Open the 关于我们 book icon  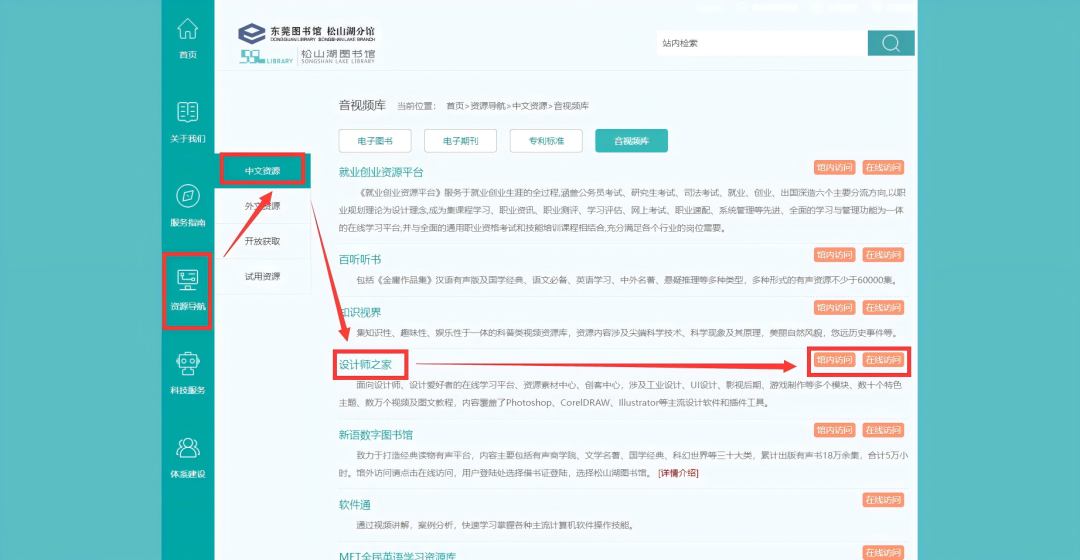[x=187, y=112]
